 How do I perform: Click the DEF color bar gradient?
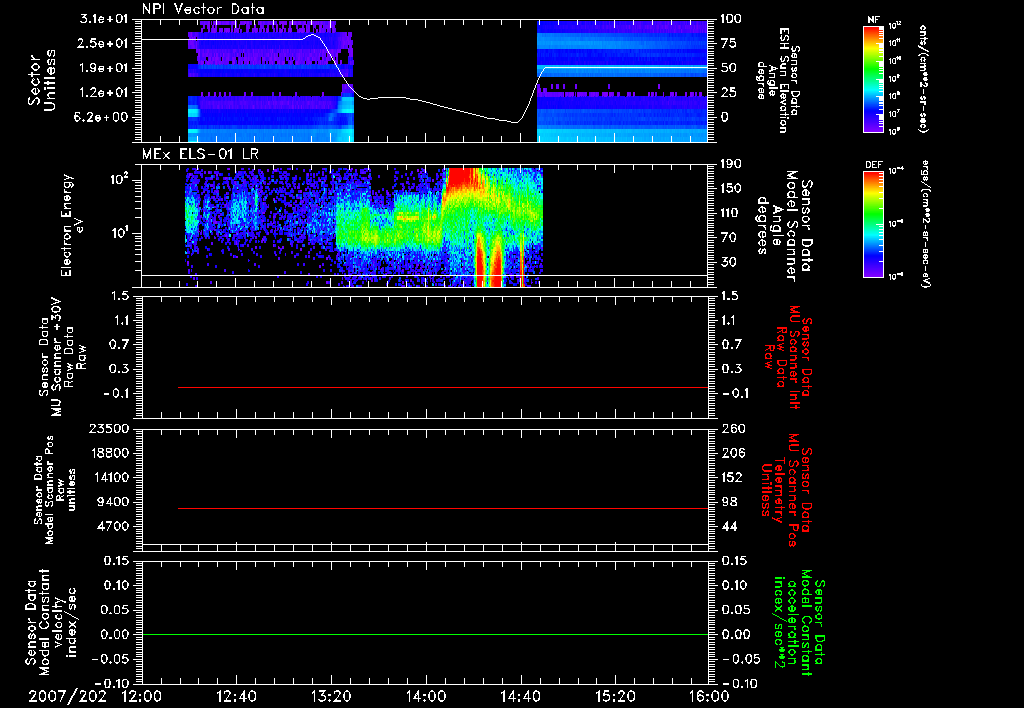click(874, 224)
